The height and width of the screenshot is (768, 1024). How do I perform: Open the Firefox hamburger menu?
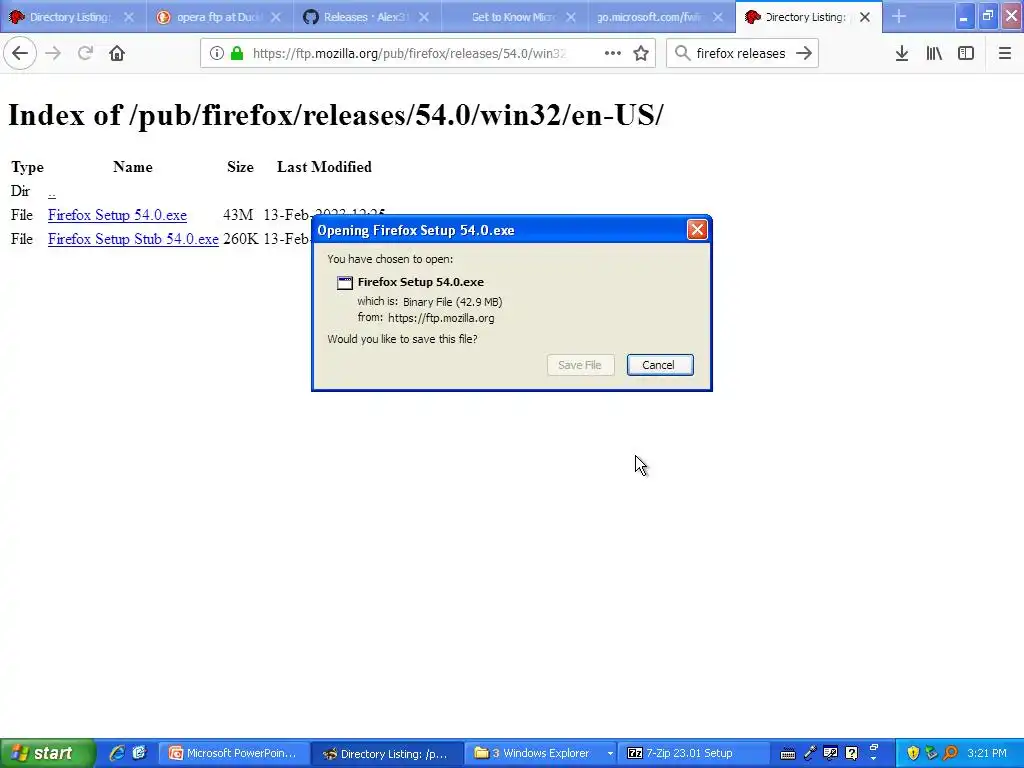(1005, 53)
